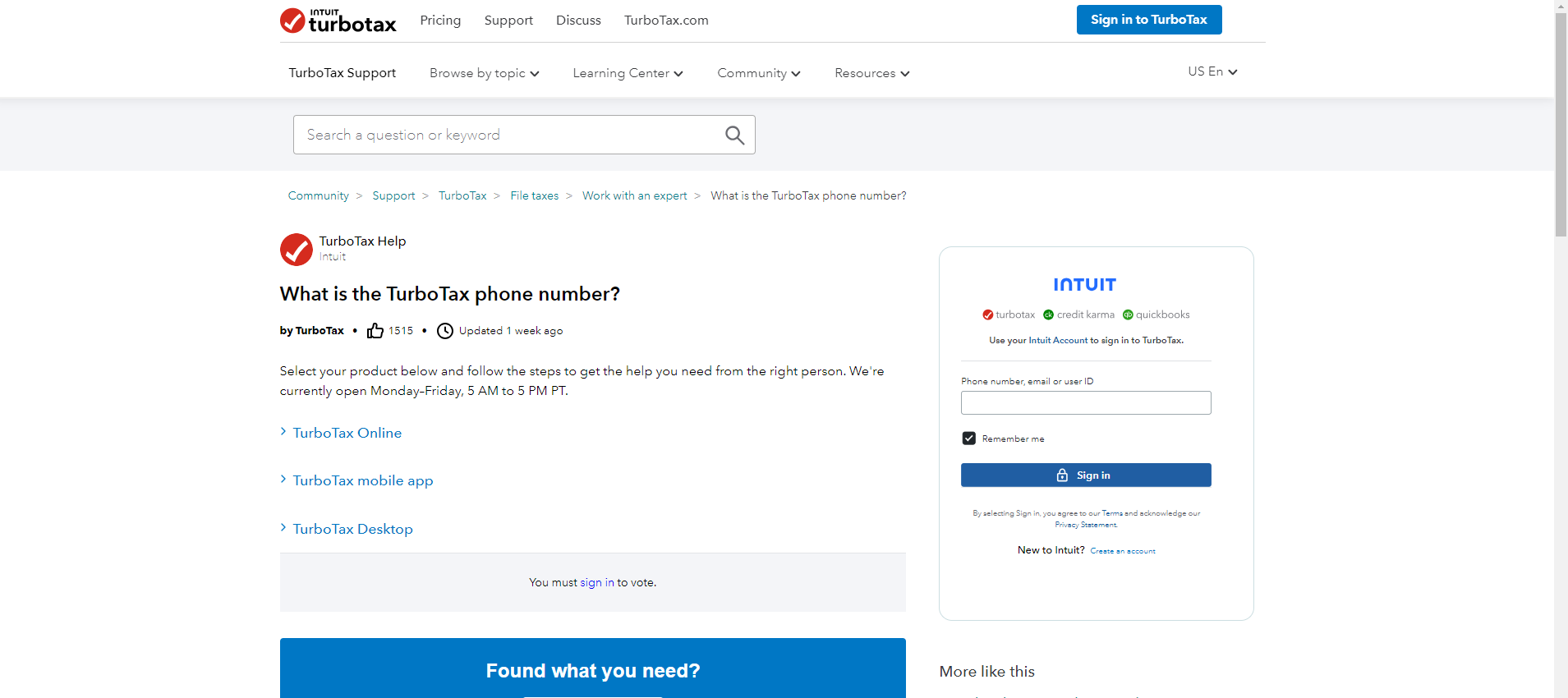
Task: Select TurboTax Support in navigation bar
Action: 343,73
